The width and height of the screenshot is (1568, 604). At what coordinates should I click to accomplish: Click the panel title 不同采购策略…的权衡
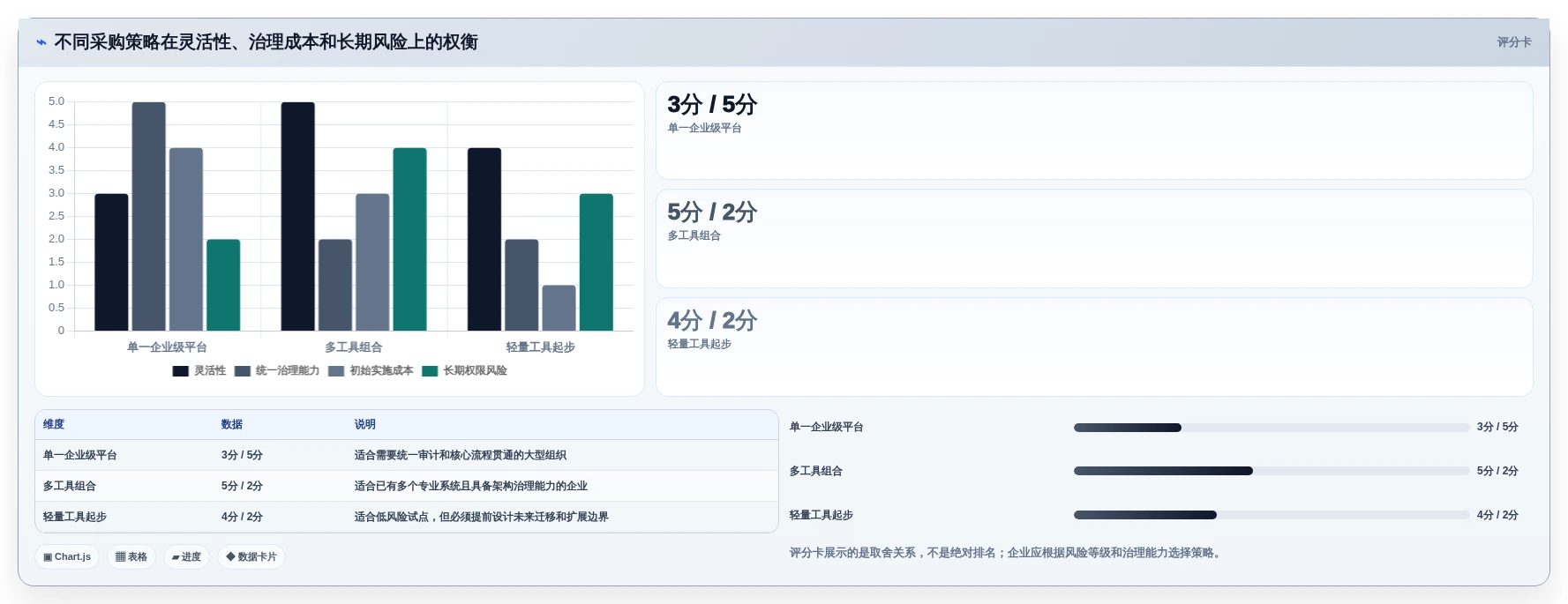266,42
